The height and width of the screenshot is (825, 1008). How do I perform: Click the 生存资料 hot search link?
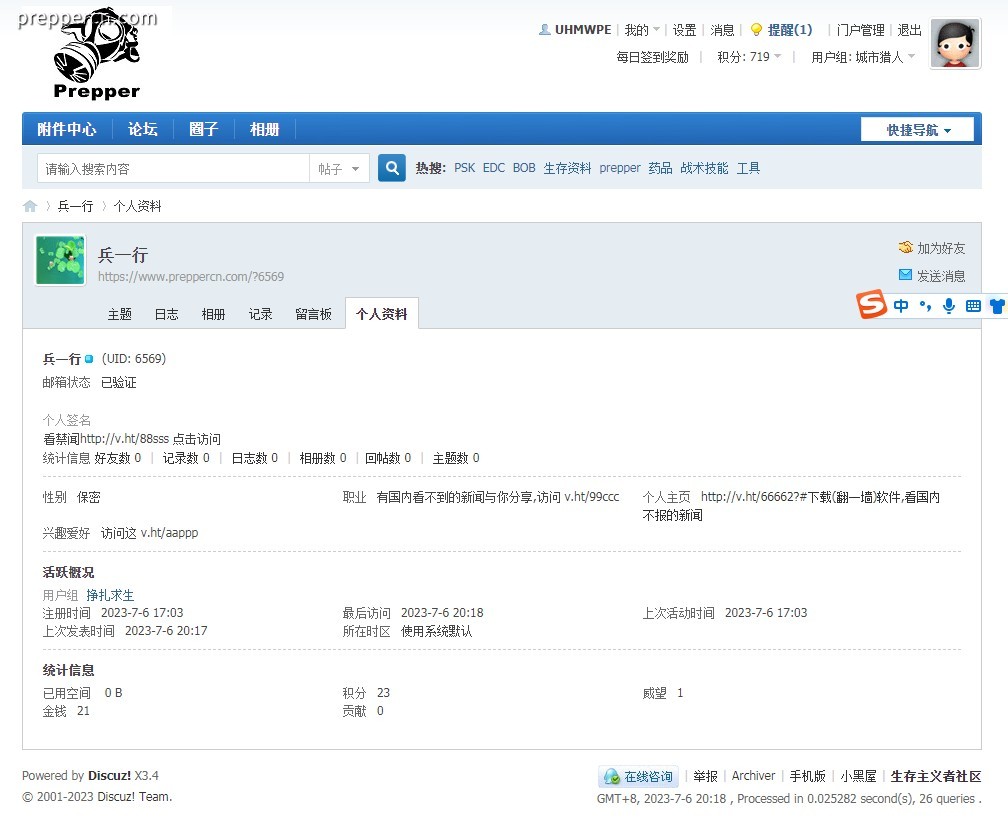(567, 168)
